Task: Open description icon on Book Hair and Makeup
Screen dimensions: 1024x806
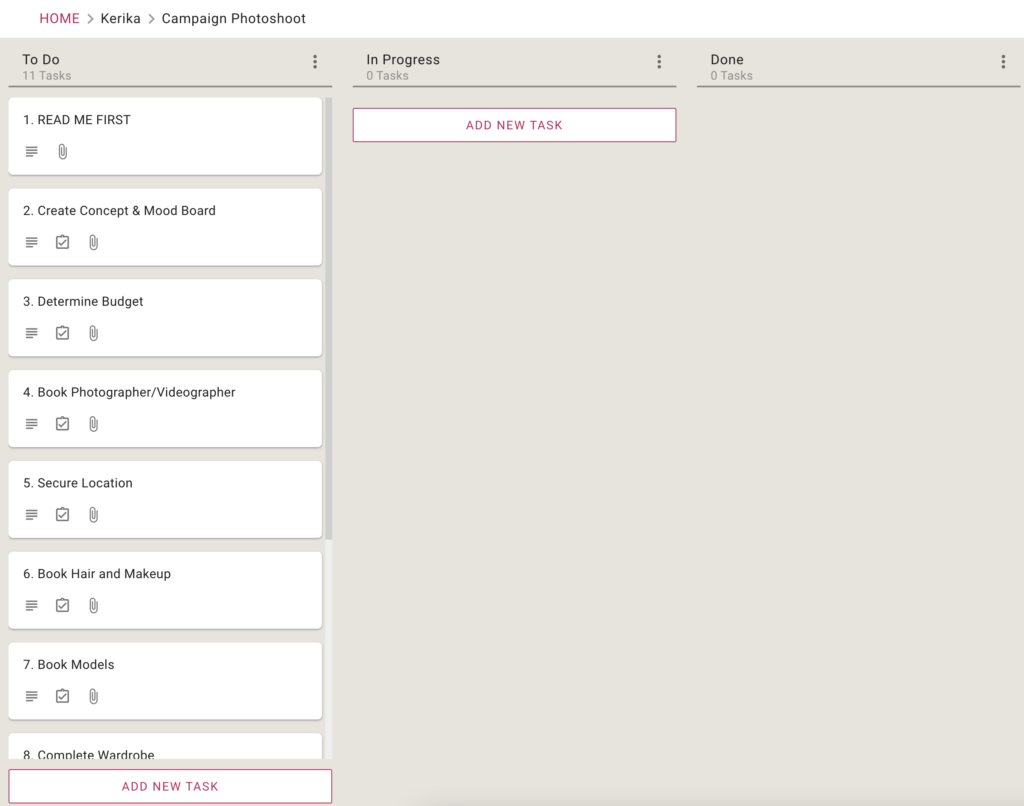Action: (x=31, y=605)
